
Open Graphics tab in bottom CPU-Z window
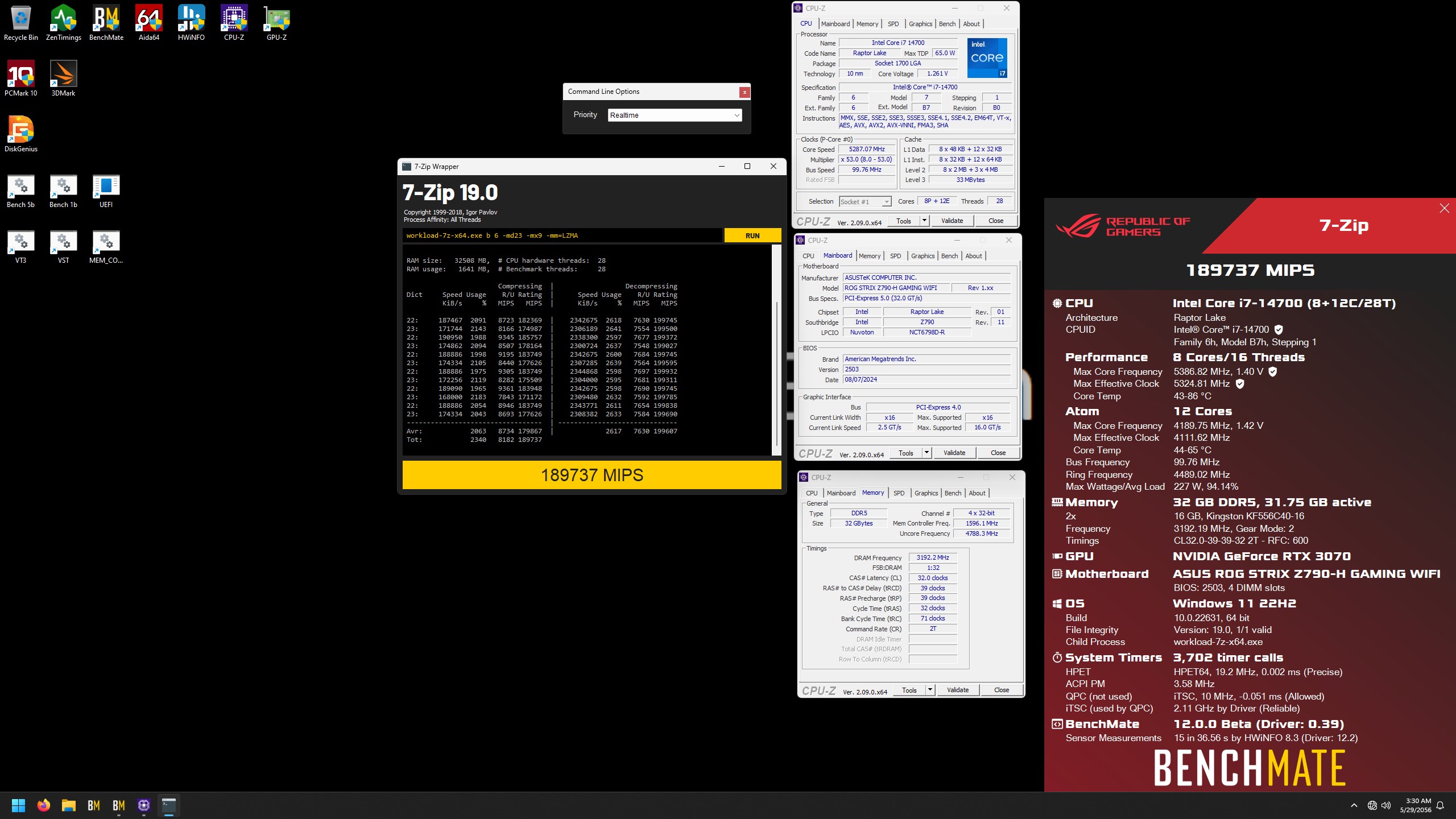pos(926,493)
